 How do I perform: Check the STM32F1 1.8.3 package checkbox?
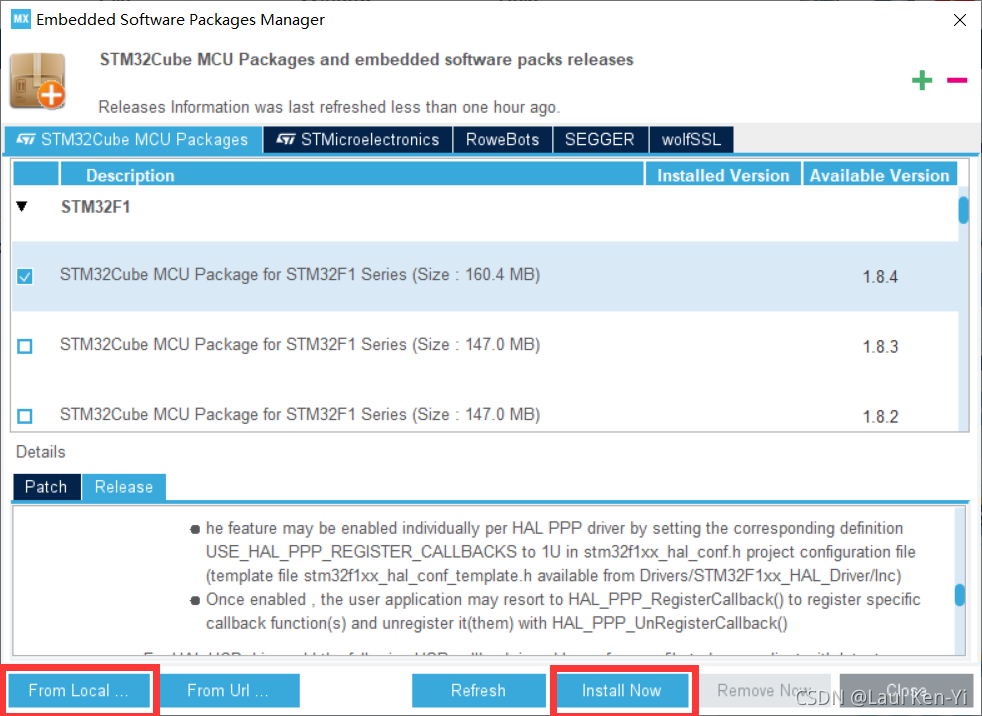coord(25,346)
